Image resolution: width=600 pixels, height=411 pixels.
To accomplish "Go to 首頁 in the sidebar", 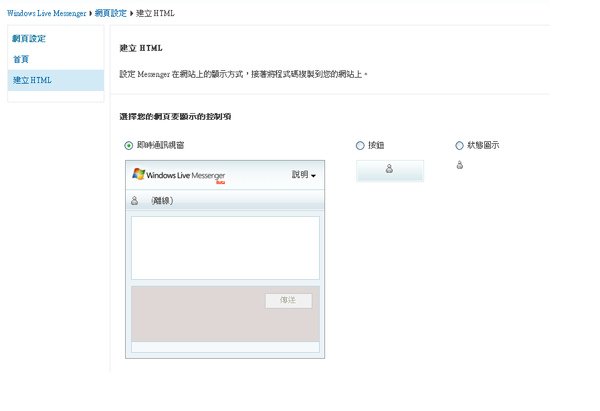I will (x=21, y=59).
